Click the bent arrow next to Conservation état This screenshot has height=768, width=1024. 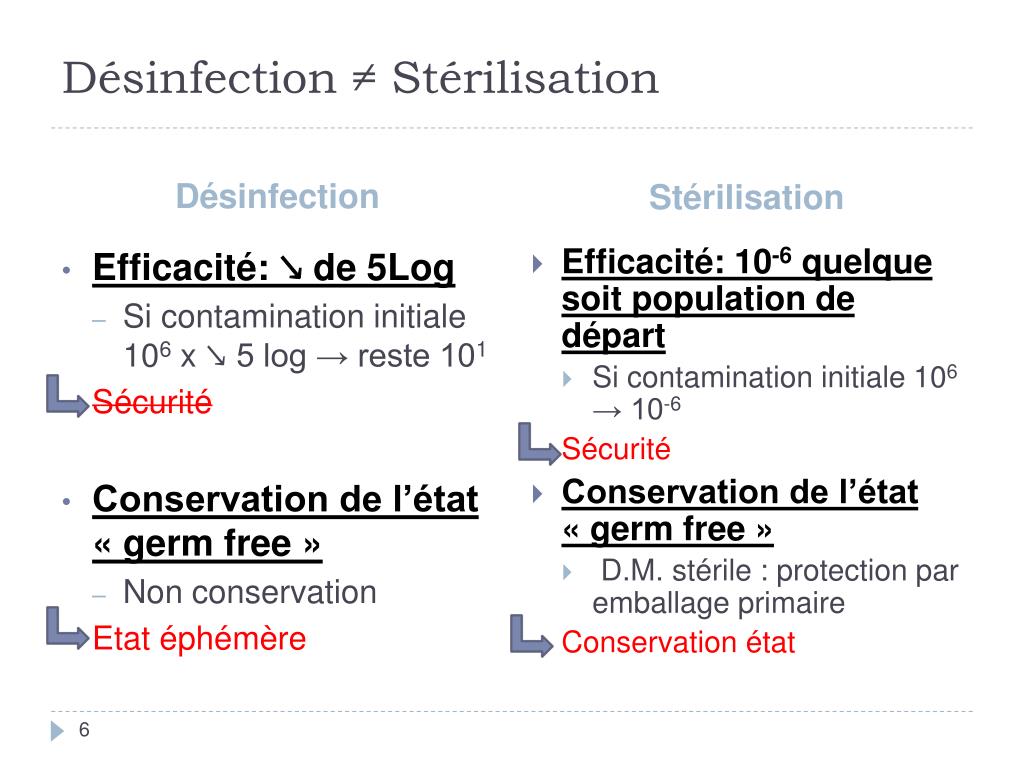(532, 635)
